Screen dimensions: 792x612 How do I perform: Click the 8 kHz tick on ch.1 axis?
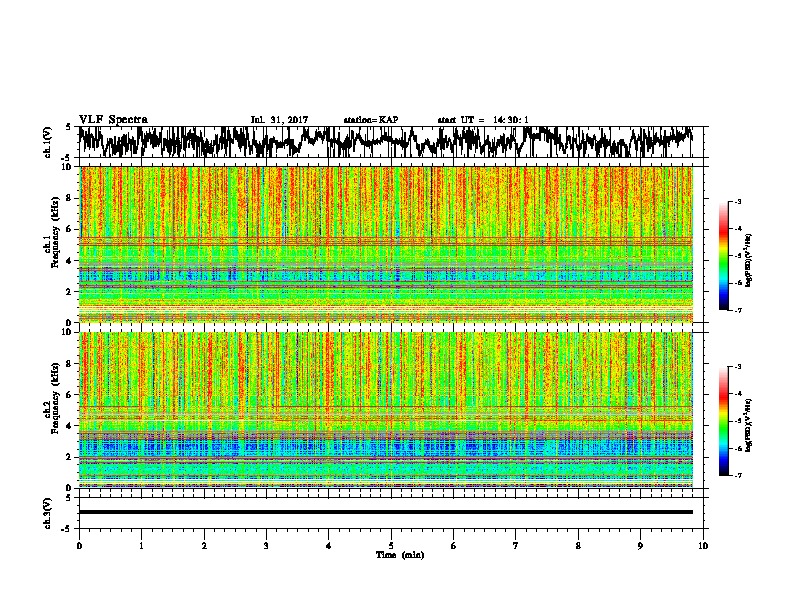[x=70, y=198]
